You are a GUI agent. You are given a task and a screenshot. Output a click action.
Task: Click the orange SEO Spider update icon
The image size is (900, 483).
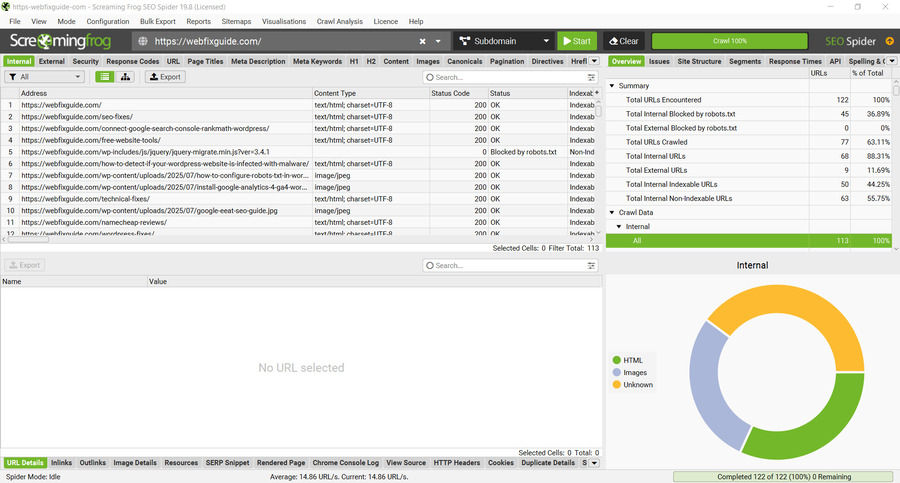tap(889, 41)
